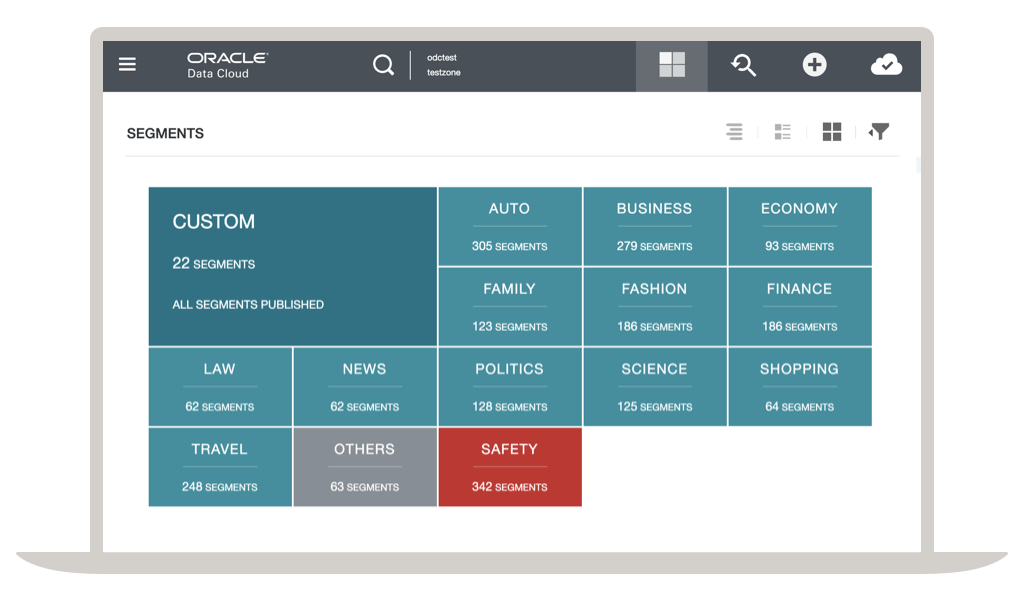Click 'ALL SEGMENTS PUBLISHED' text
The height and width of the screenshot is (600, 1024).
point(248,304)
